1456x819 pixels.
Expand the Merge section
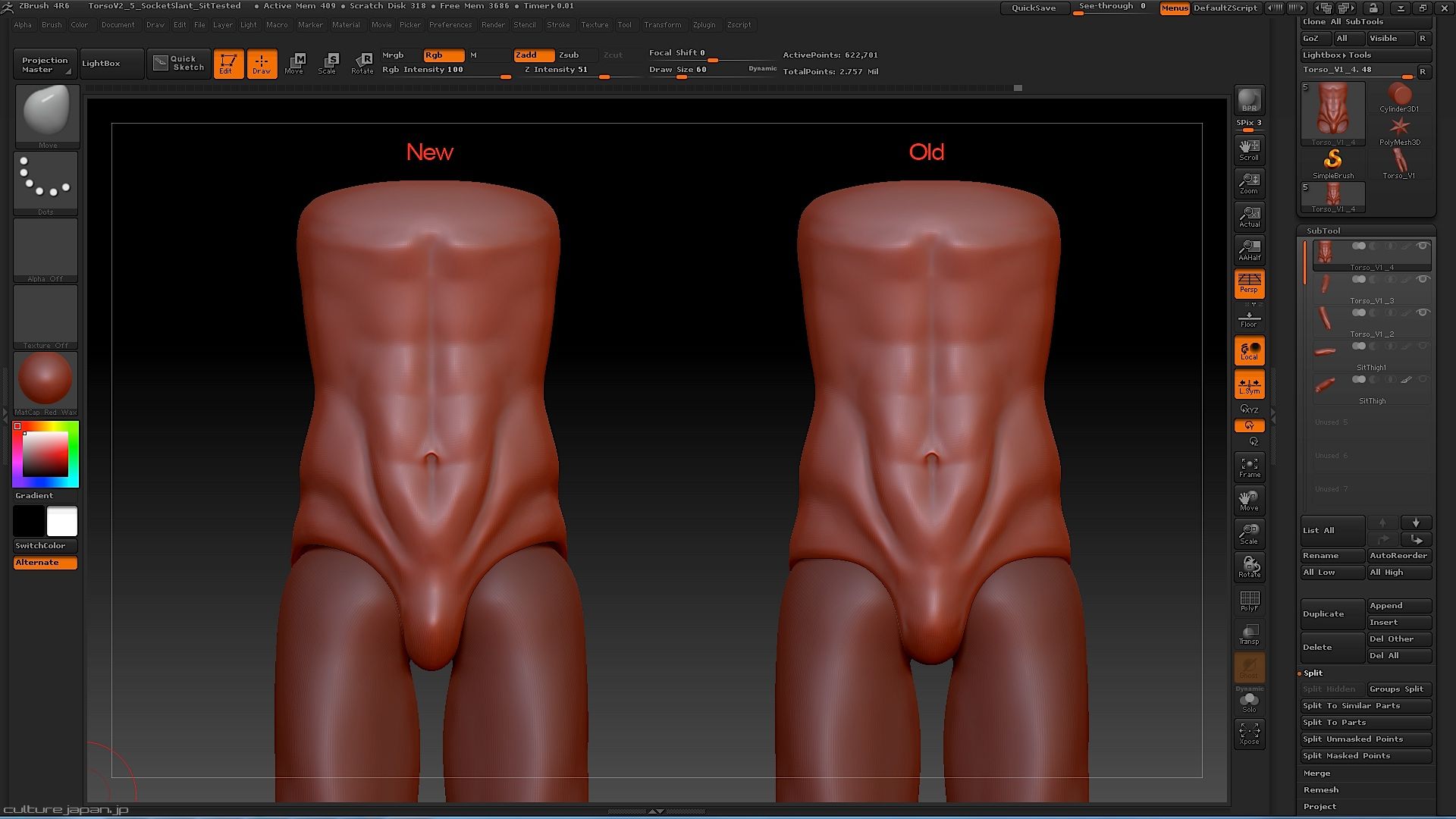click(x=1316, y=773)
